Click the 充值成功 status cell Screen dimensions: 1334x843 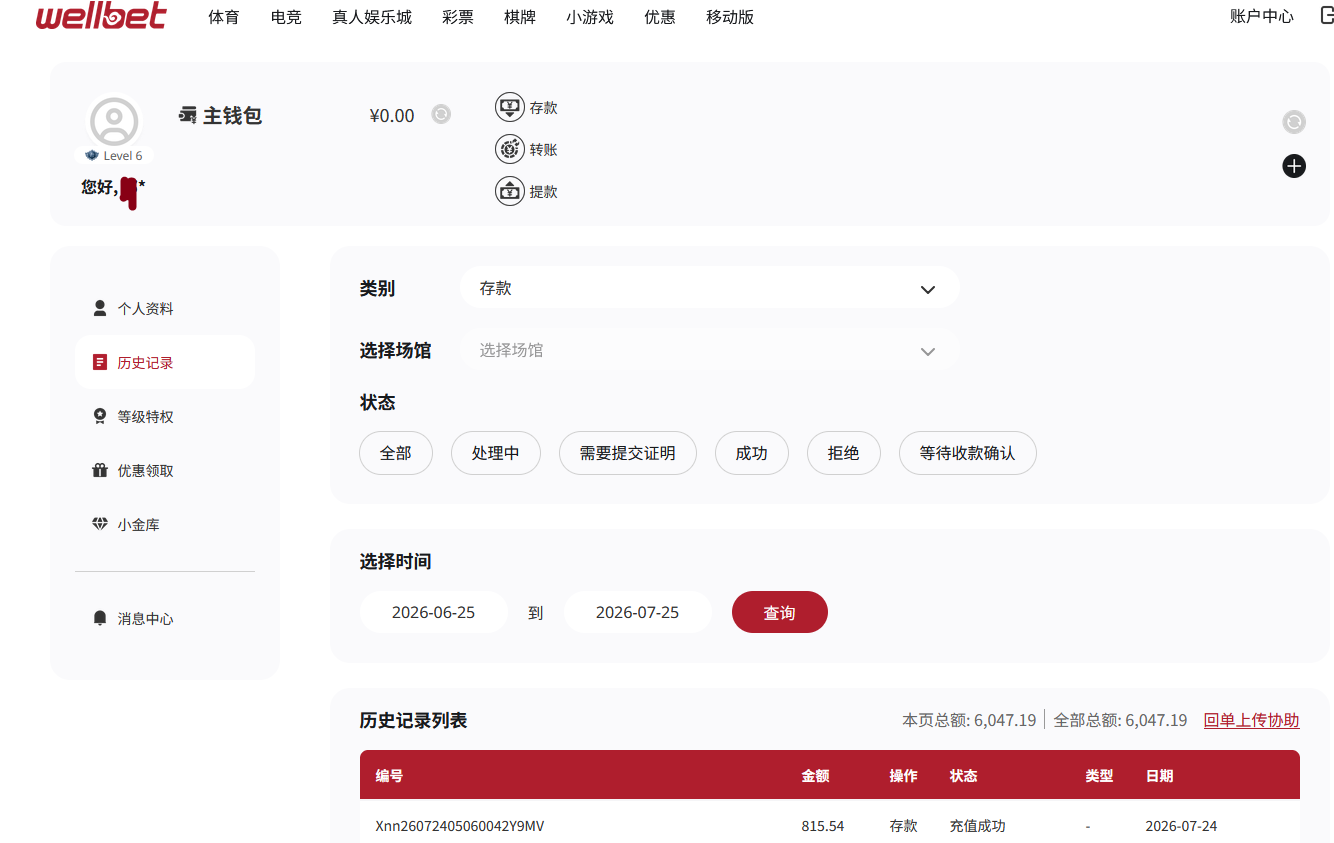click(x=978, y=826)
